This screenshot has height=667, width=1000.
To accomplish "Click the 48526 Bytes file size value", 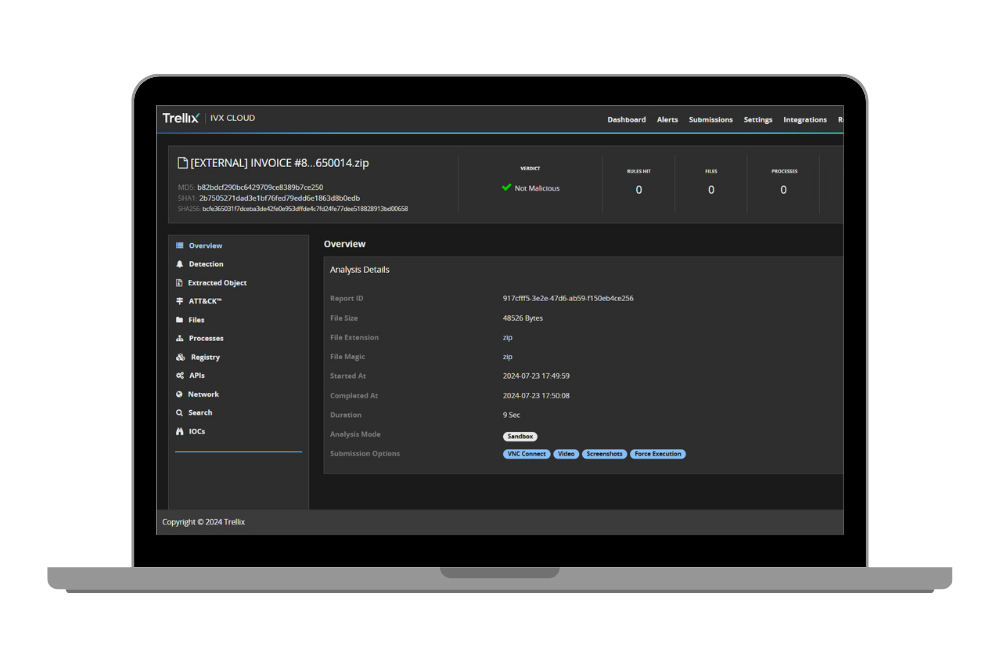I will coord(522,318).
